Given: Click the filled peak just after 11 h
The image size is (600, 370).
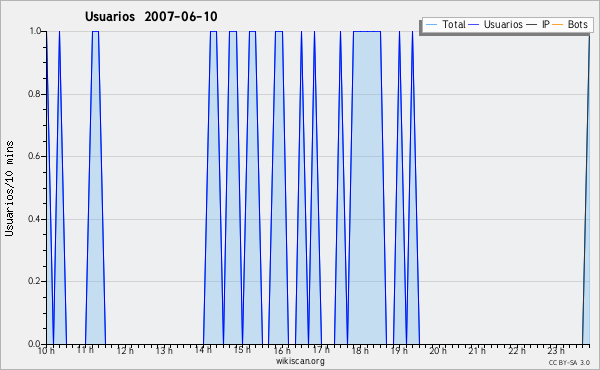Looking at the screenshot, I should click(95, 187).
